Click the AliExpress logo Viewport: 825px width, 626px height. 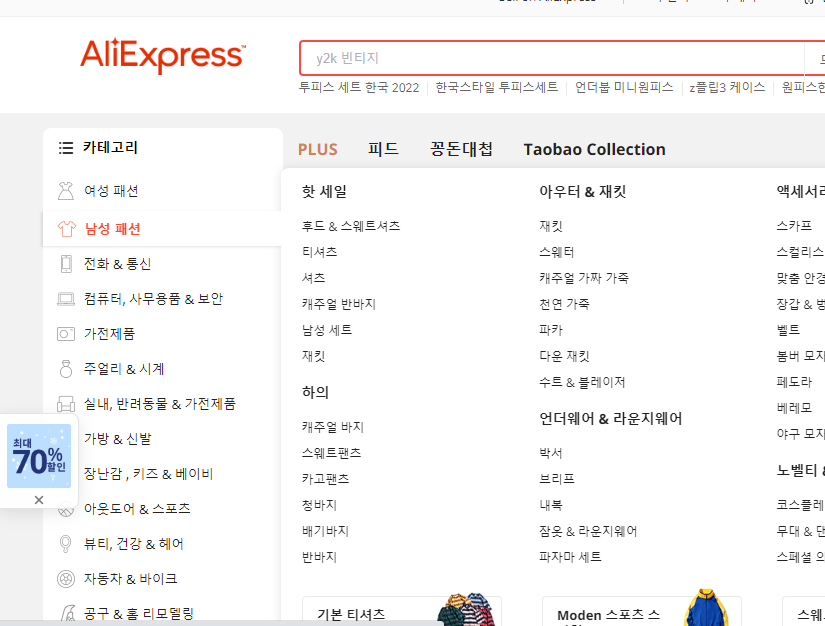coord(163,55)
